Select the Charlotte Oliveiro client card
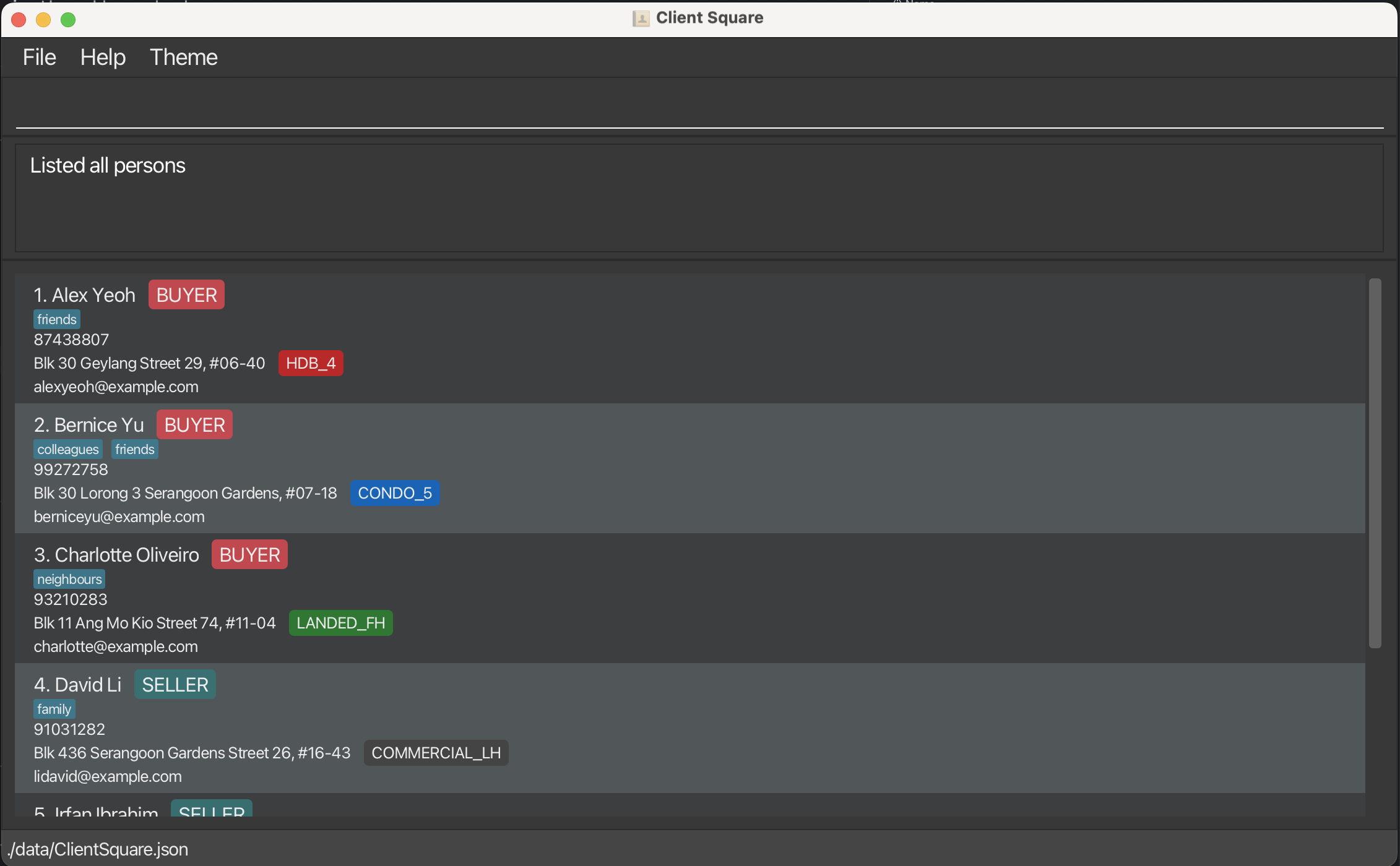Image resolution: width=1400 pixels, height=866 pixels. point(743,598)
